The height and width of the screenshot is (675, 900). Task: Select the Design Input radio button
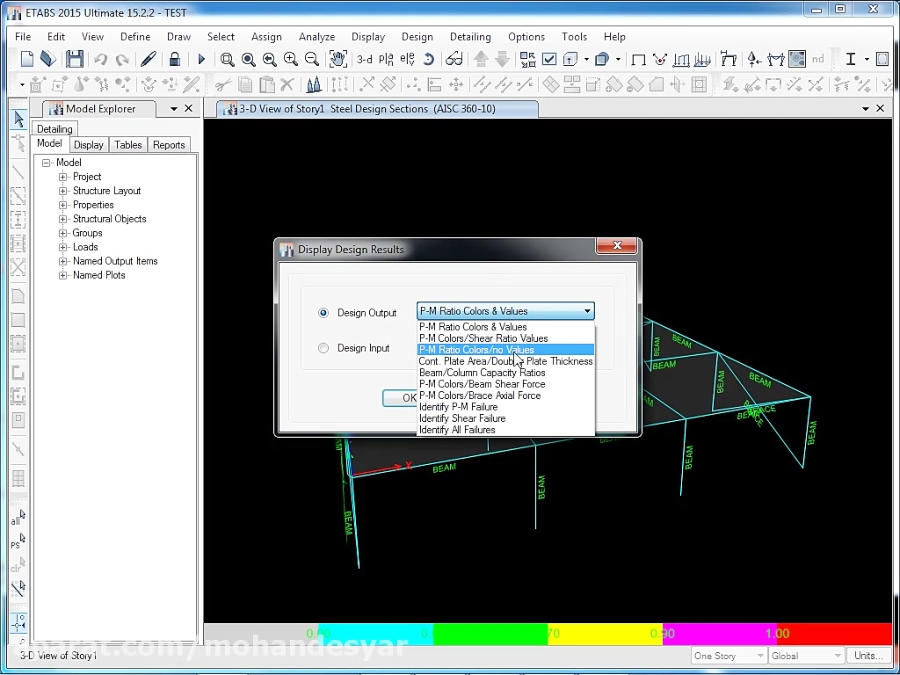click(323, 348)
